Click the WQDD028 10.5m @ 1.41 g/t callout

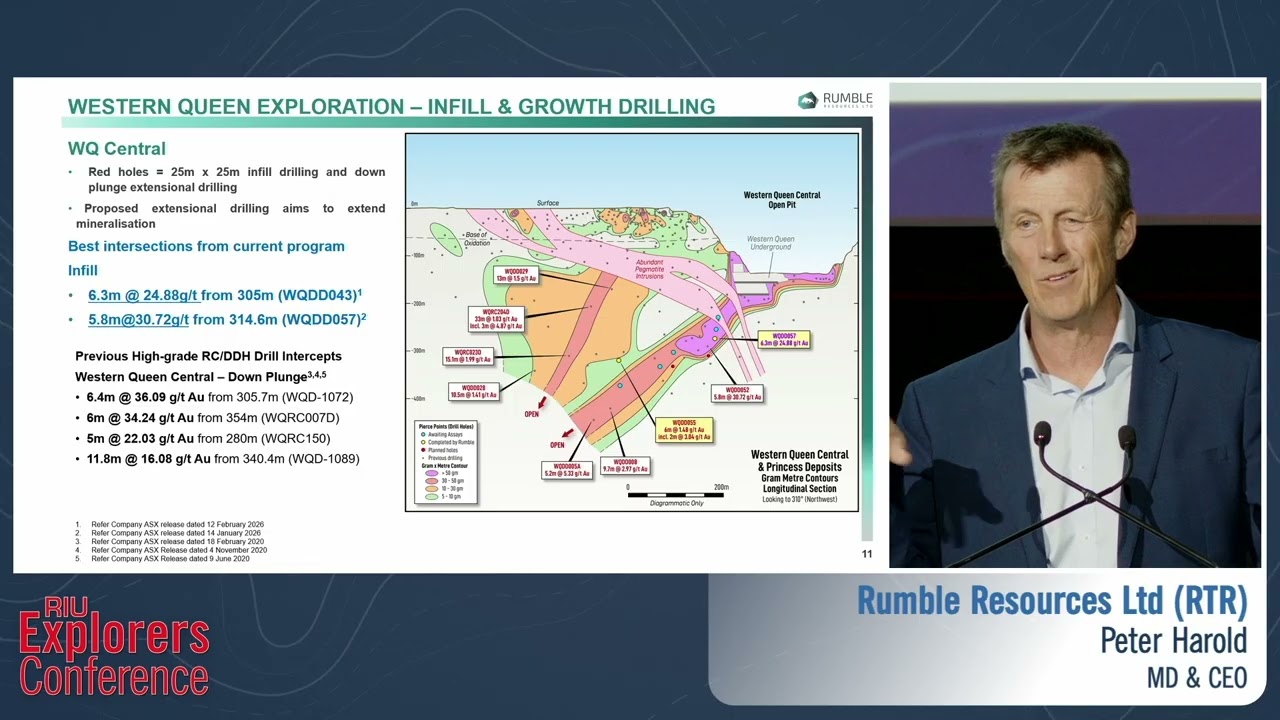[474, 392]
